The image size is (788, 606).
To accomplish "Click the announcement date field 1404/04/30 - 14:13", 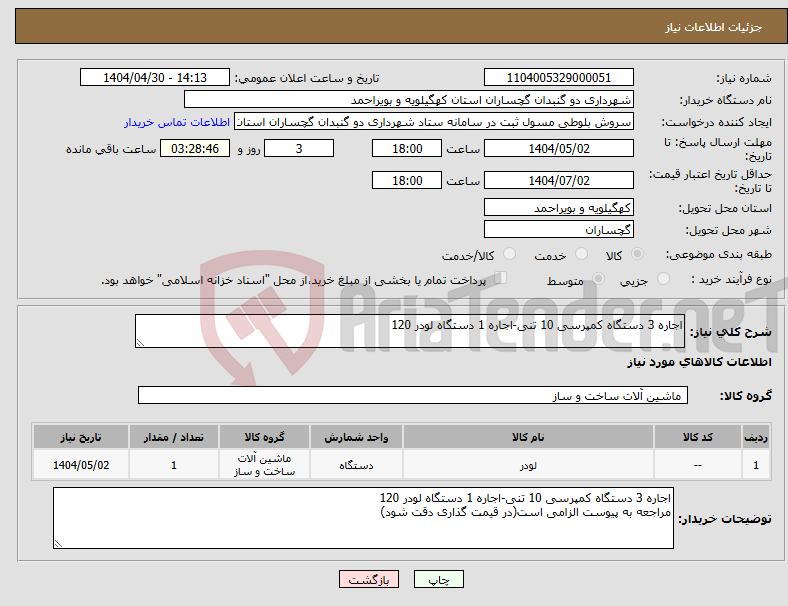I will [155, 77].
